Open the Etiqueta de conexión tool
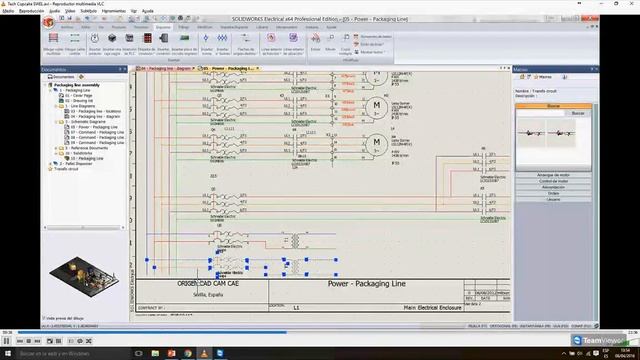The width and height of the screenshot is (640, 360). tap(147, 44)
